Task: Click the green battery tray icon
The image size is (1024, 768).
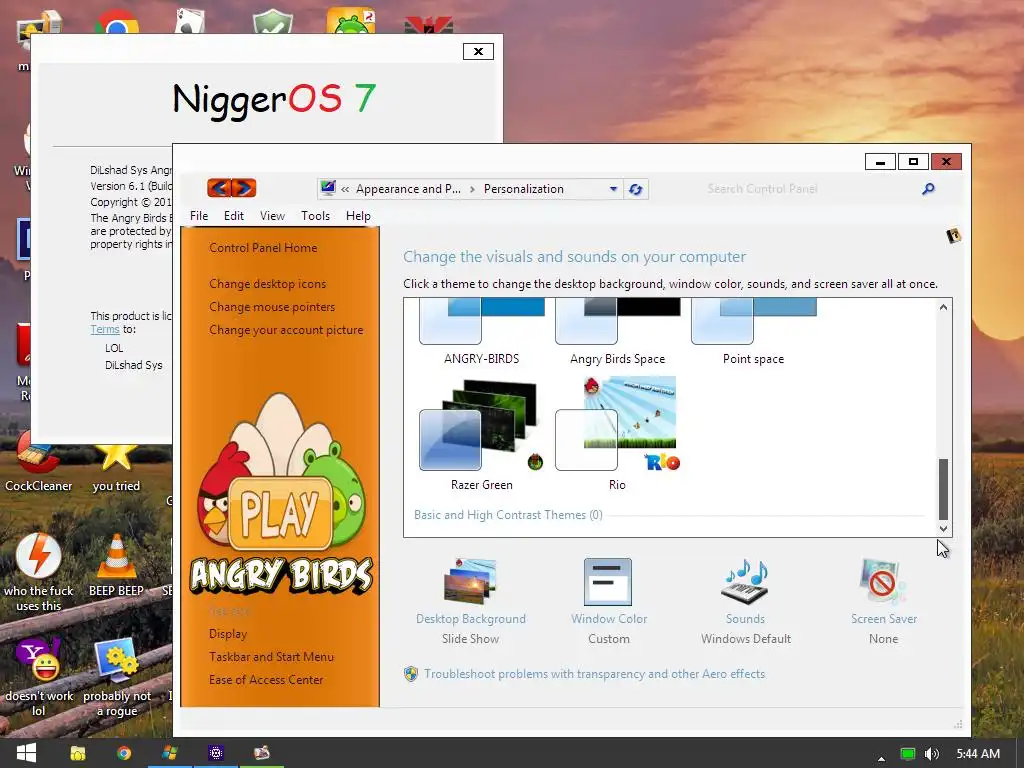Action: [x=908, y=754]
